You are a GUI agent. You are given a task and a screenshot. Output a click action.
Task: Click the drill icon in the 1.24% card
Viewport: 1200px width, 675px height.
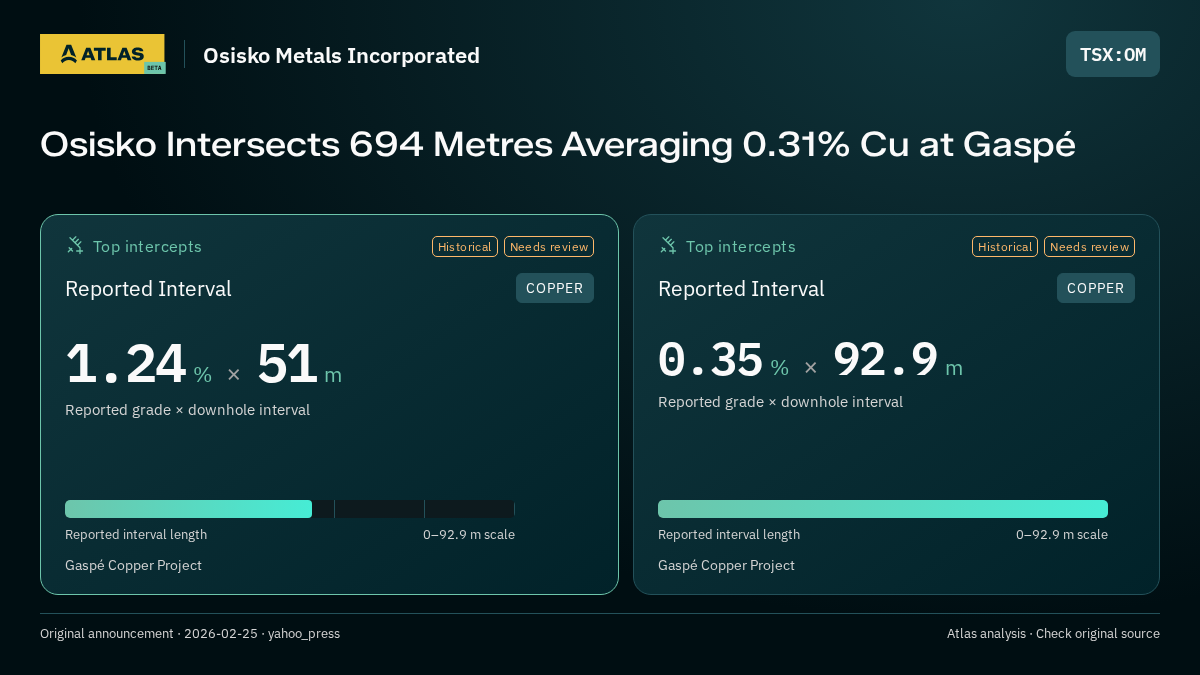[75, 245]
